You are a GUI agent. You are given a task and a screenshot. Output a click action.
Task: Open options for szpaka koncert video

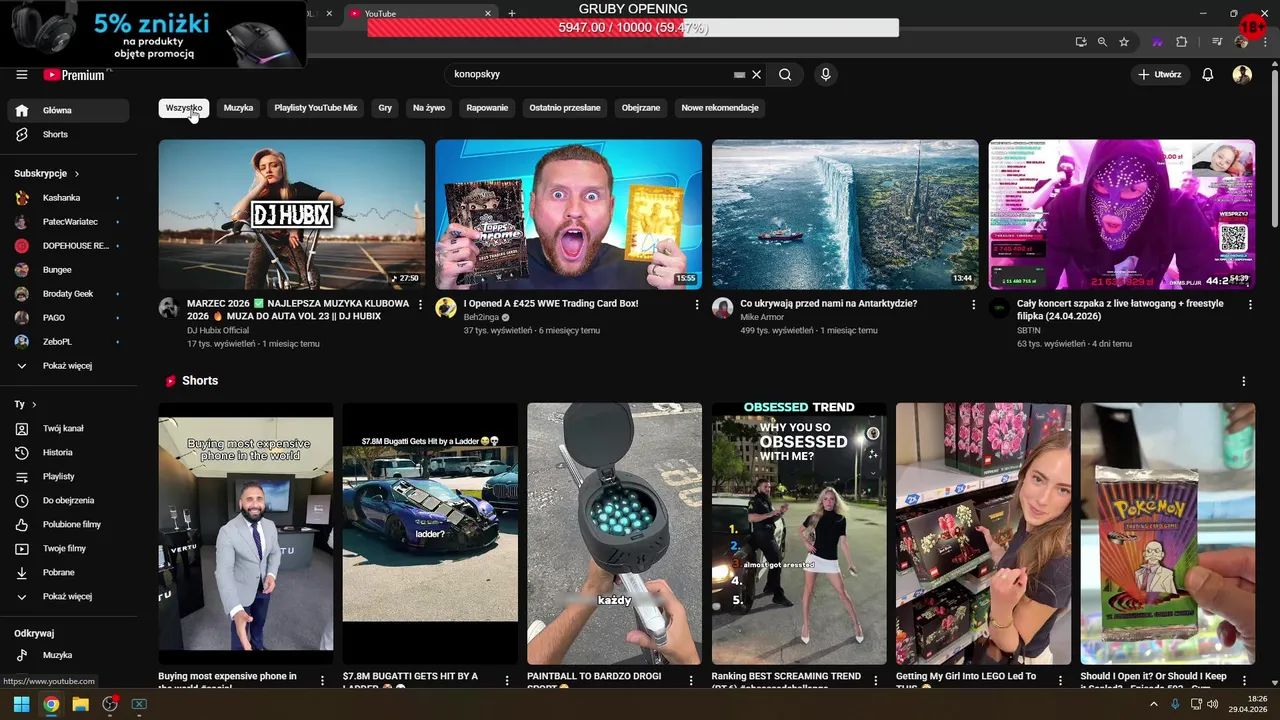pos(1250,304)
